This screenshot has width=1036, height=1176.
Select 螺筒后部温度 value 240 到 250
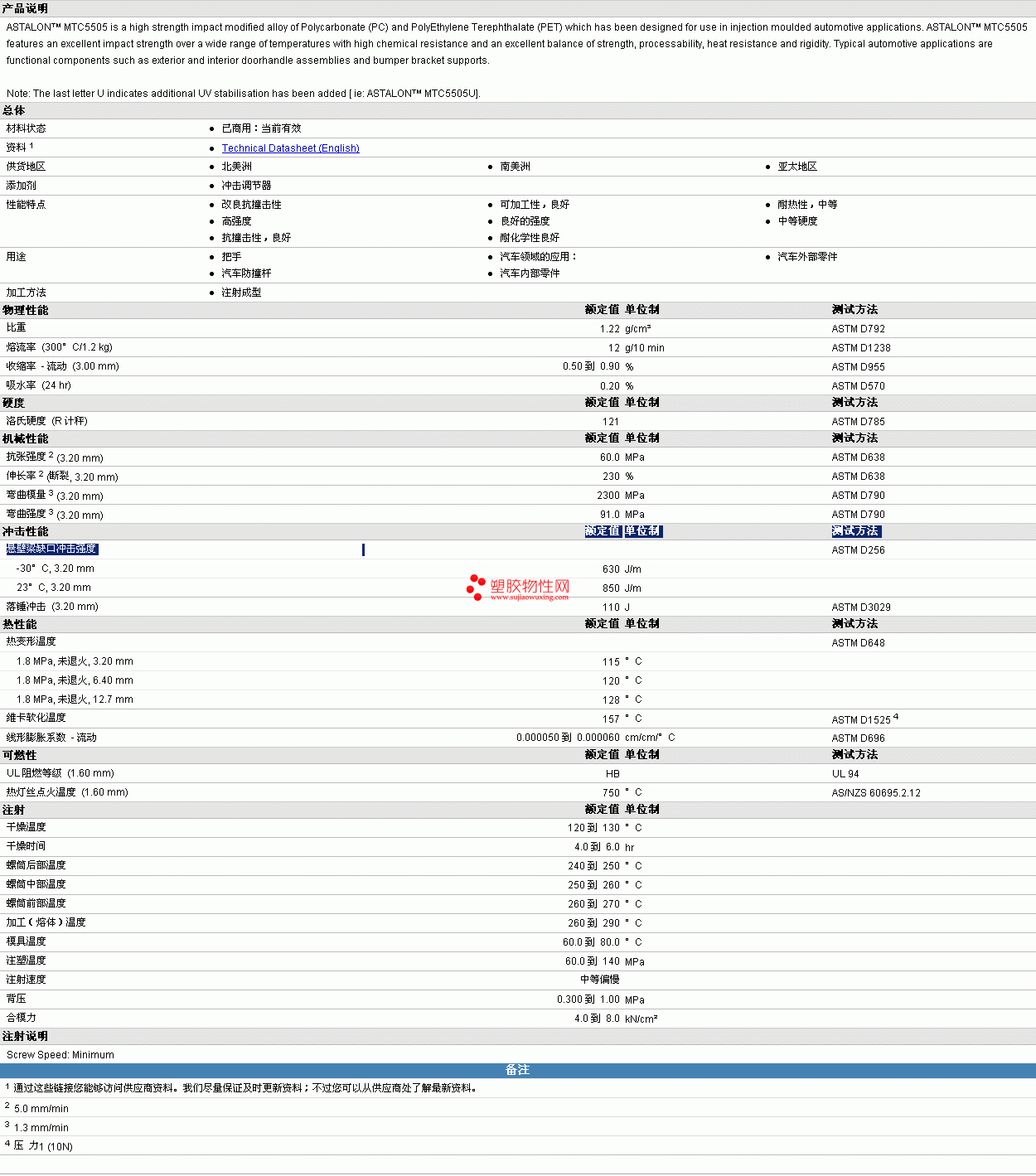tap(593, 866)
